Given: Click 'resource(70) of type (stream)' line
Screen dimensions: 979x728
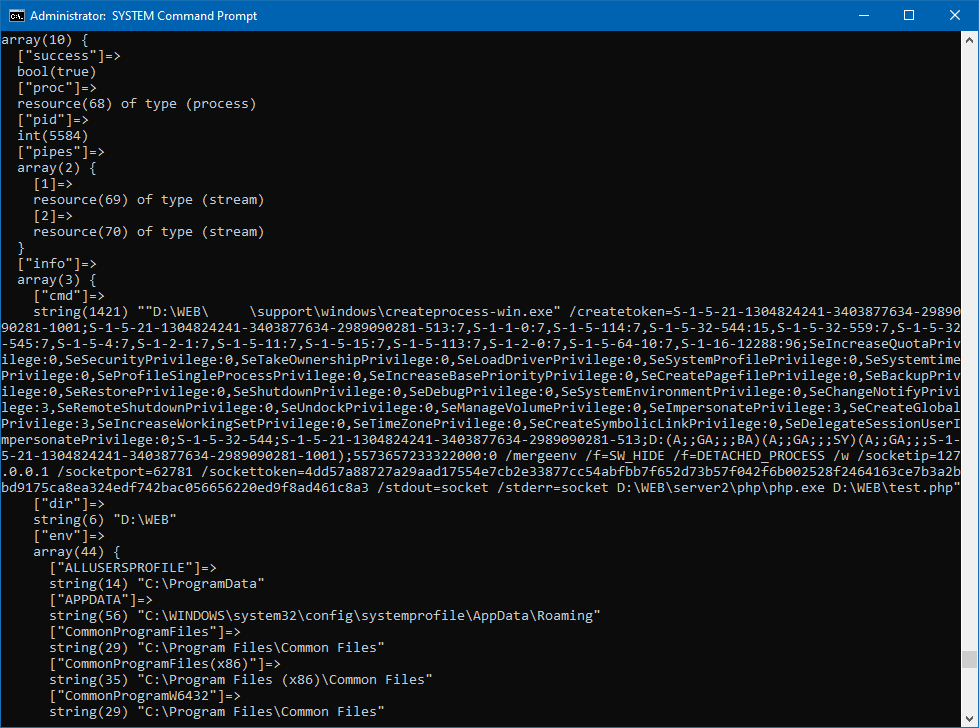Looking at the screenshot, I should [149, 232].
